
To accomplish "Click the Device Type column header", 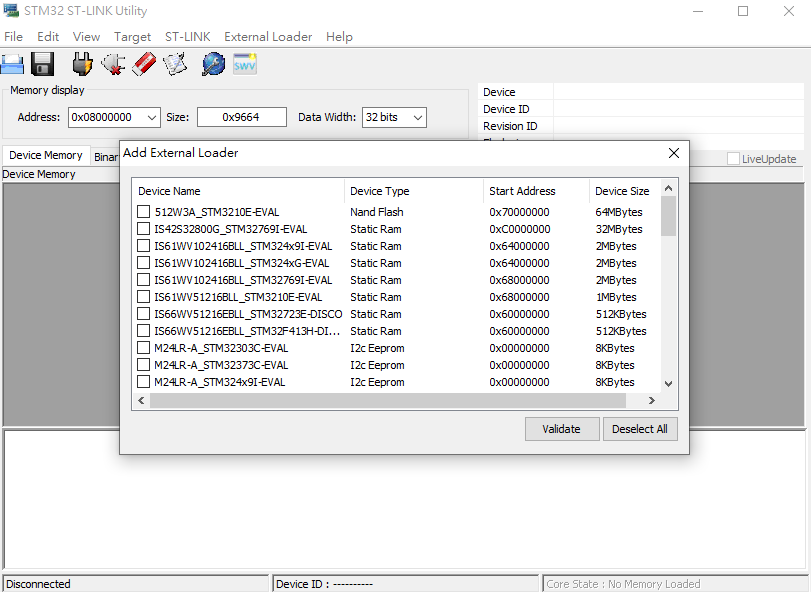I will click(414, 191).
